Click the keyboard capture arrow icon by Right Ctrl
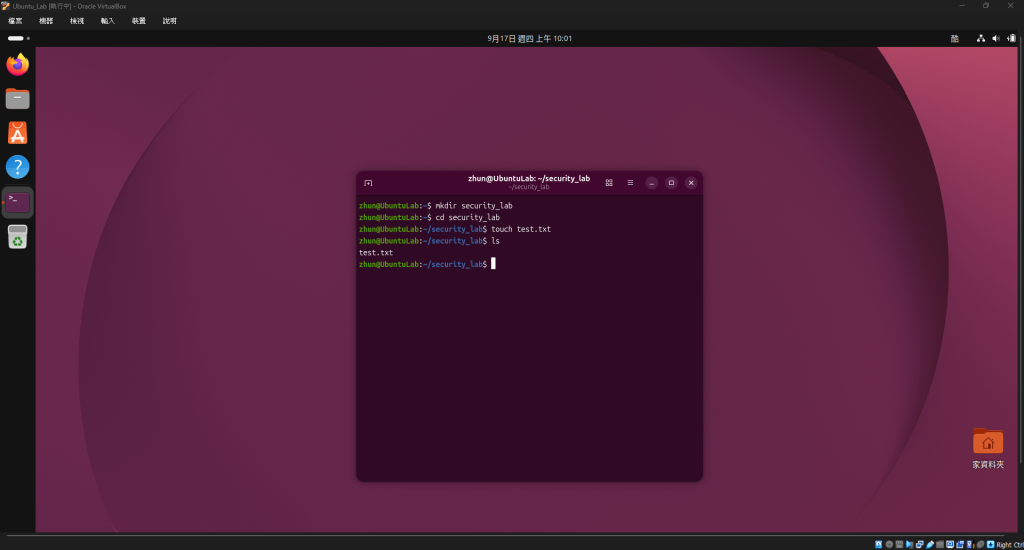Screen dimensions: 1024x550 coord(991,544)
